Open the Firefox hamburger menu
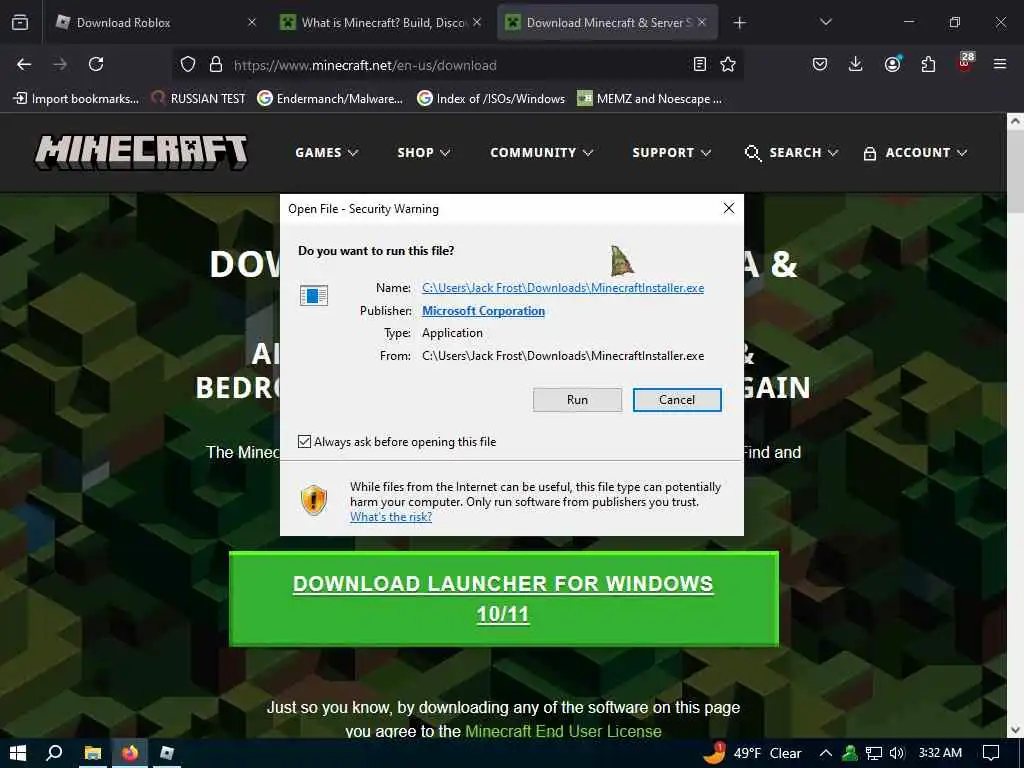 (1000, 64)
